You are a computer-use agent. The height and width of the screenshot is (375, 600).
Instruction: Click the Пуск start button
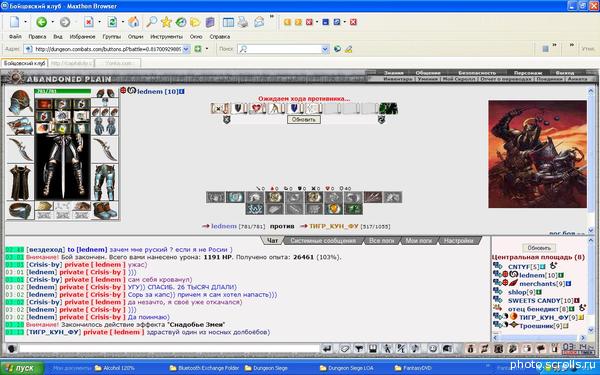pos(22,368)
